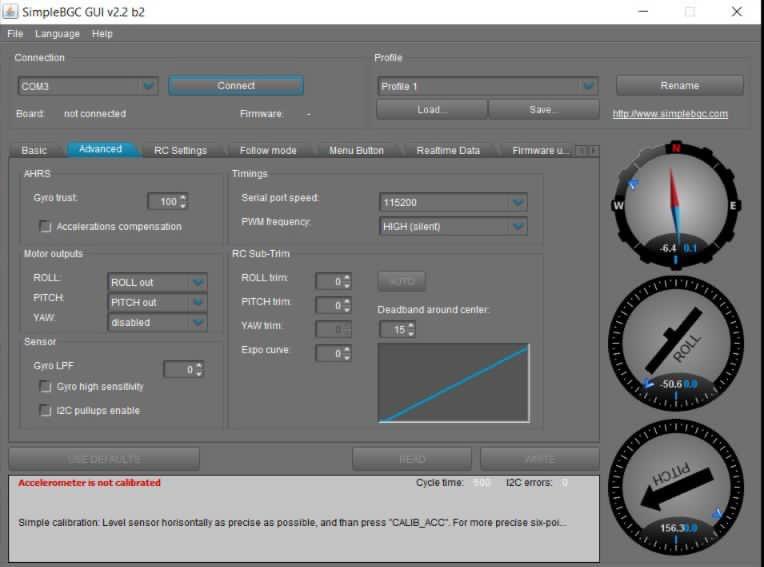764x567 pixels.
Task: Click the Gyro trust value field
Action: [168, 201]
